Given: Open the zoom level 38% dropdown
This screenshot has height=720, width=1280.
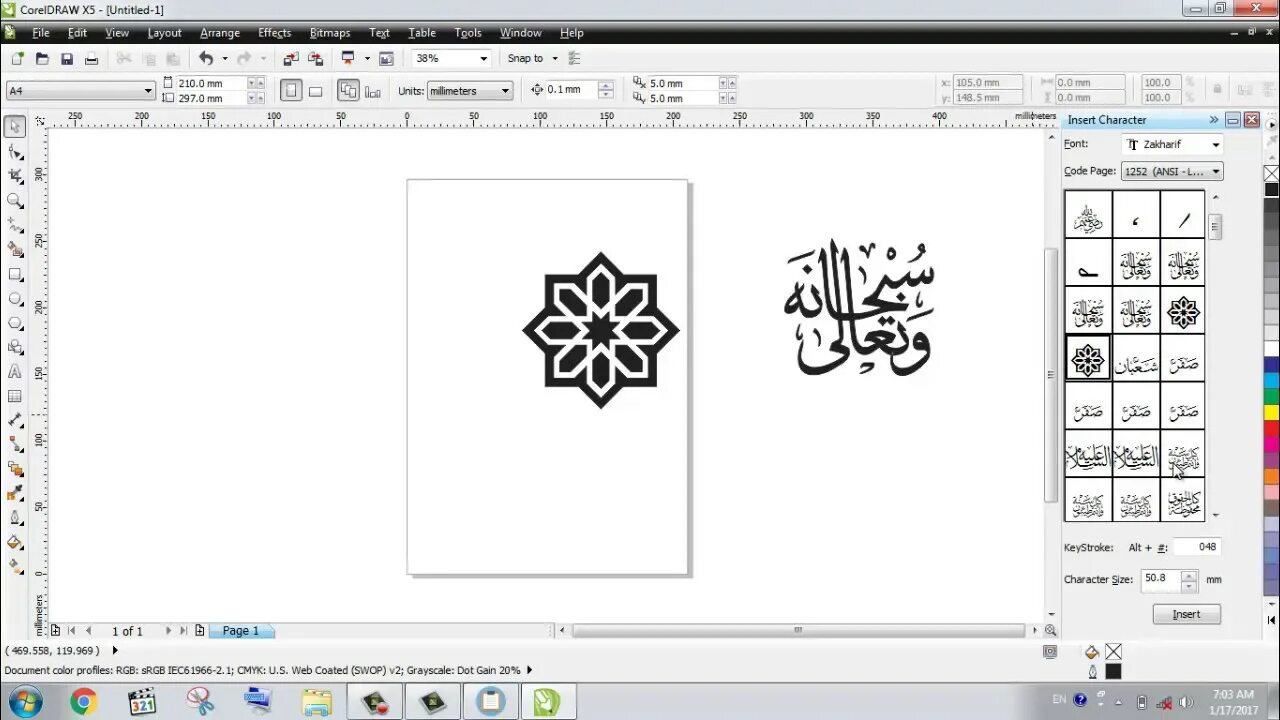Looking at the screenshot, I should 483,59.
